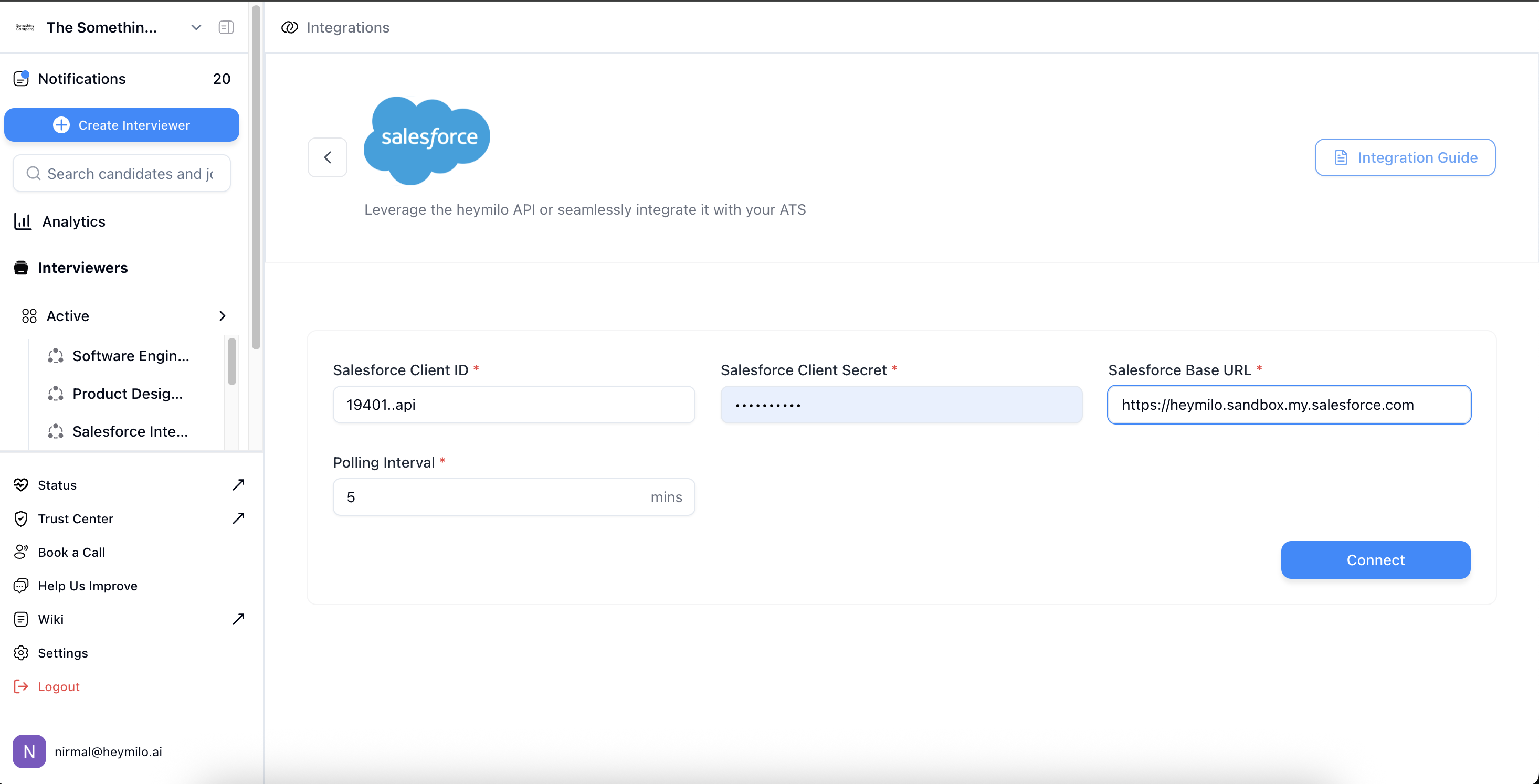Click the Wiki document icon
Image resolution: width=1539 pixels, height=784 pixels.
click(22, 620)
